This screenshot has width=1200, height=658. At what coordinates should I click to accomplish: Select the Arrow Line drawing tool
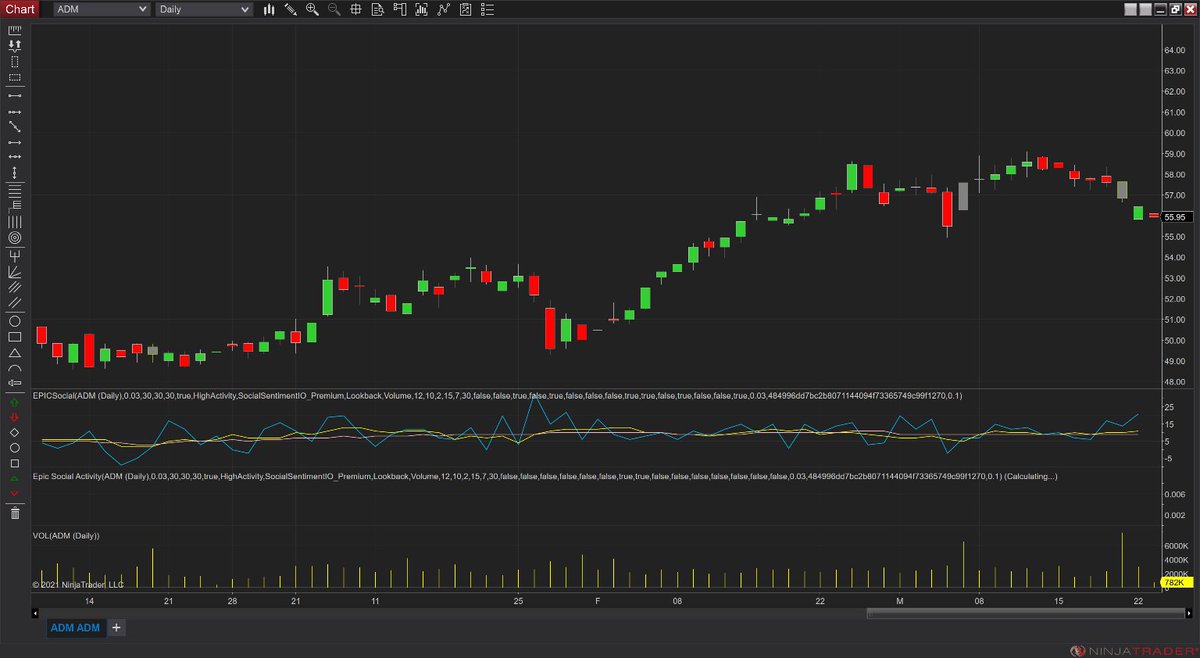15,142
